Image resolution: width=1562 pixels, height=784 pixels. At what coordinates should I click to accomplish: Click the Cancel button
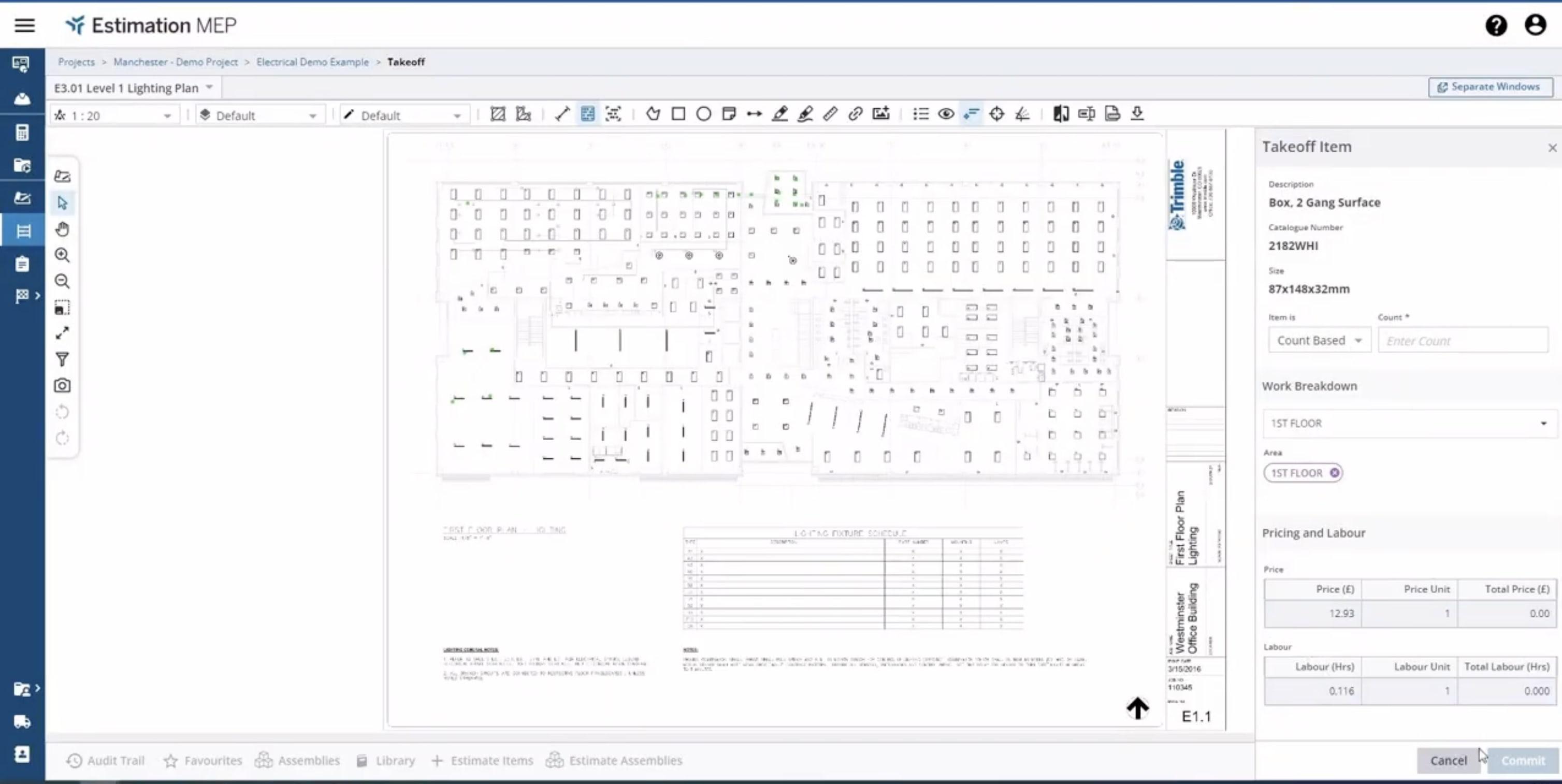point(1448,760)
